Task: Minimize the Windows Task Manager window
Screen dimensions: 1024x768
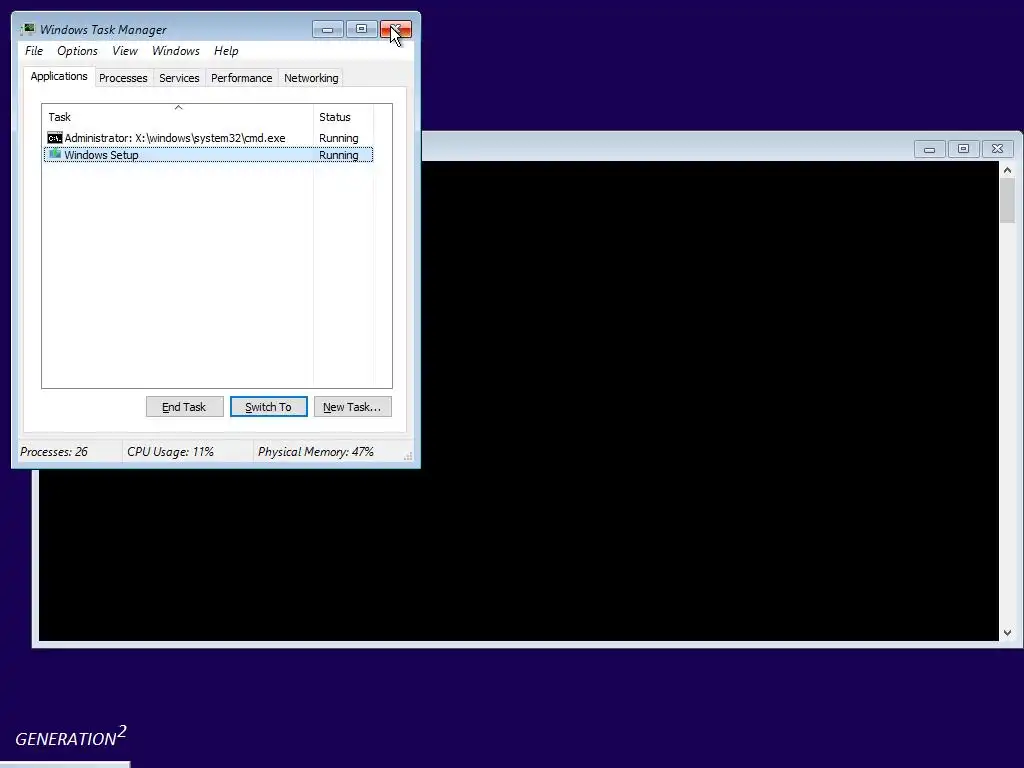Action: (x=328, y=29)
